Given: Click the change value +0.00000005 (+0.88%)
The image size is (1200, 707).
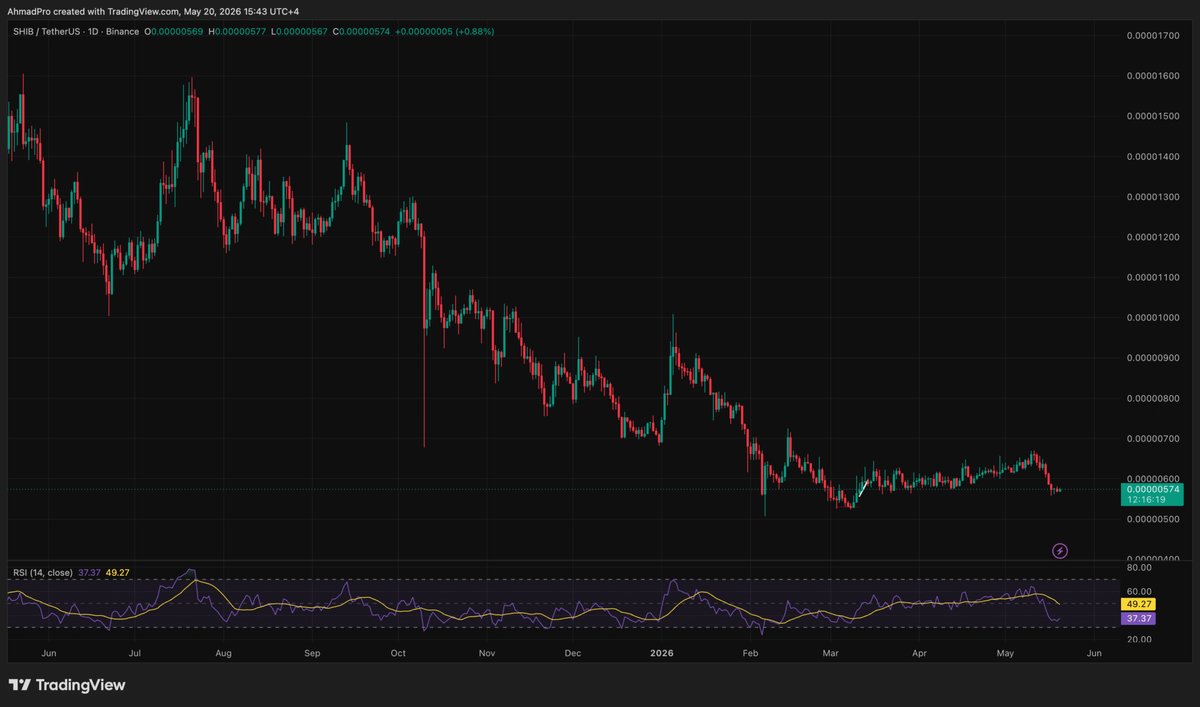Looking at the screenshot, I should click(x=445, y=31).
